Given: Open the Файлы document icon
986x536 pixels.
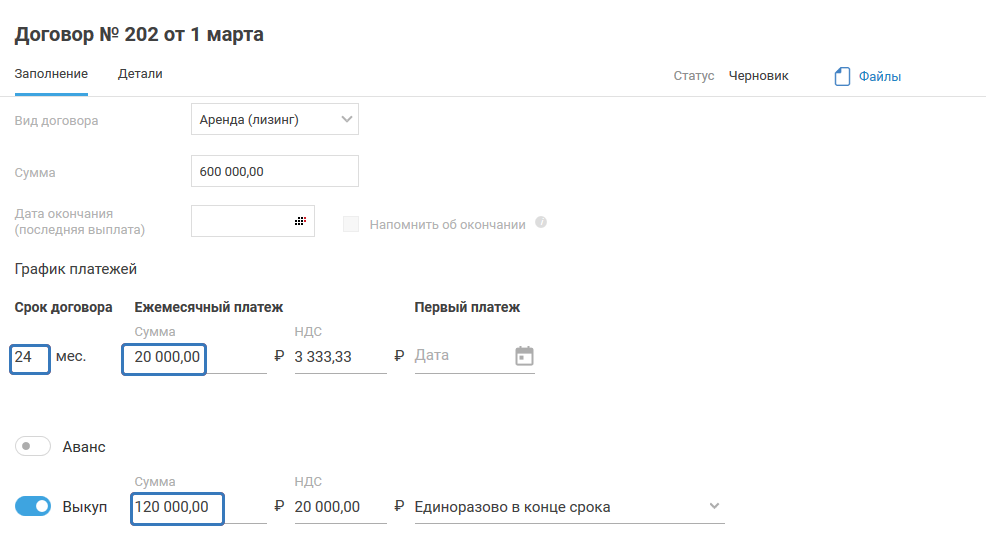Looking at the screenshot, I should point(842,76).
